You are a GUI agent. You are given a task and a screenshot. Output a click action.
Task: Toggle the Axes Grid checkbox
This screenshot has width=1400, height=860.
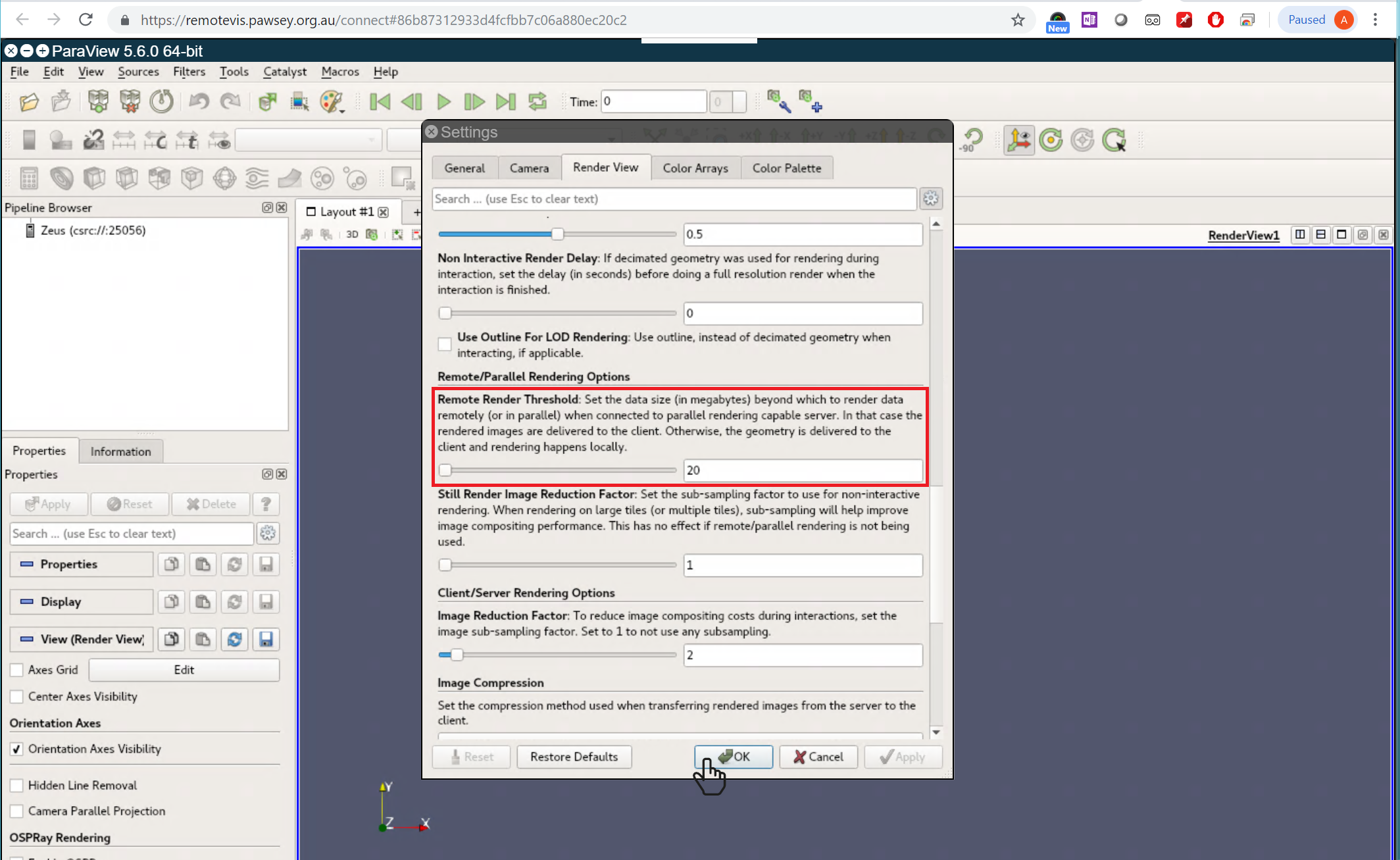17,670
